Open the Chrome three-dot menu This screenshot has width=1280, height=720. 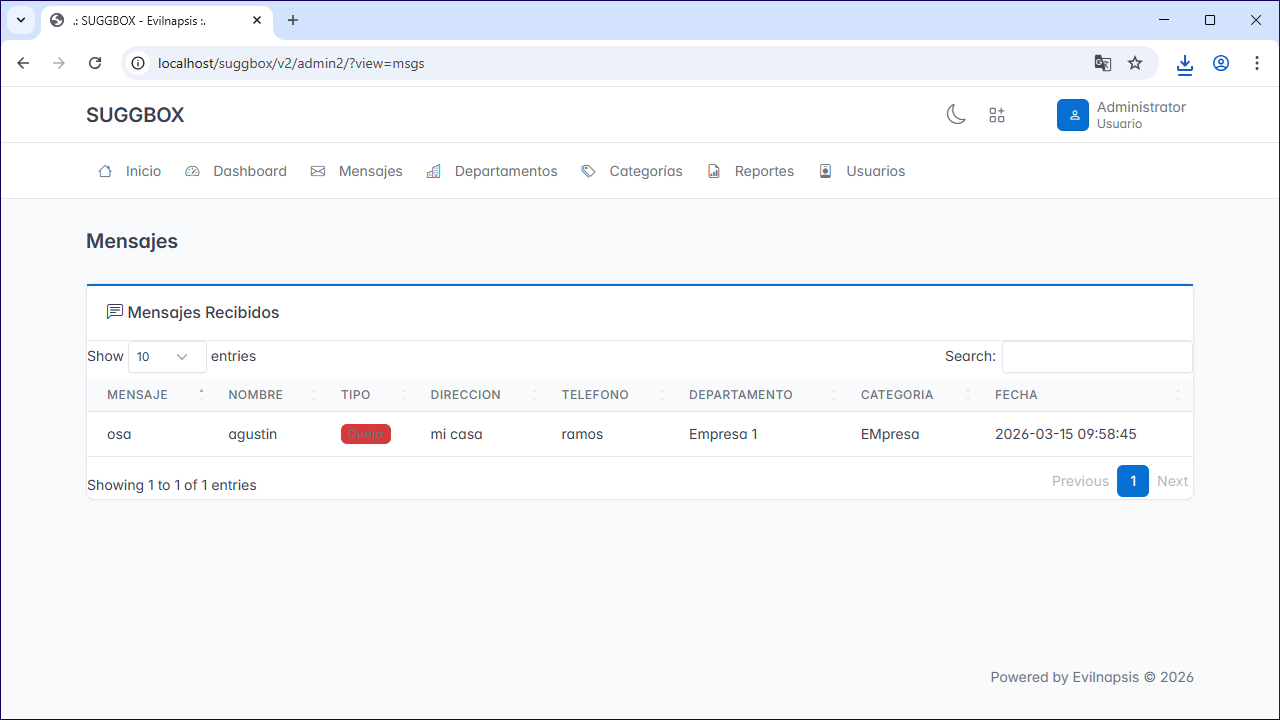coord(1257,63)
